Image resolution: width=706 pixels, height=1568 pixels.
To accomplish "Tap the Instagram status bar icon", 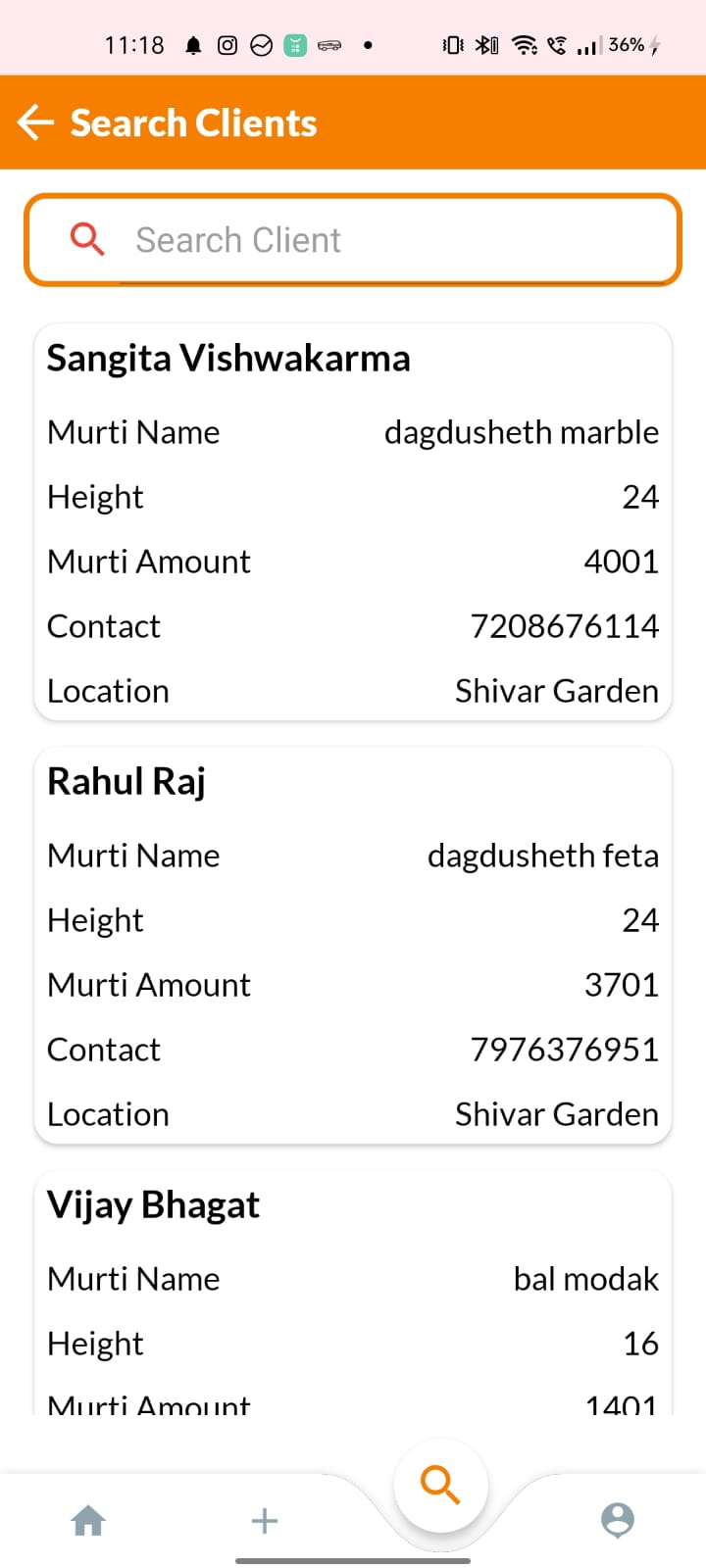I will click(227, 45).
